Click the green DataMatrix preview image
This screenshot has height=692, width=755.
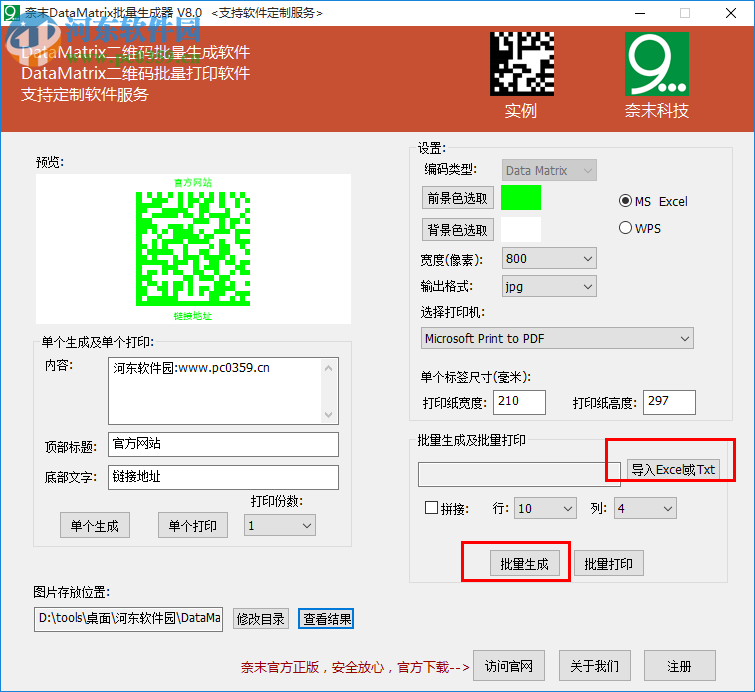[193, 248]
